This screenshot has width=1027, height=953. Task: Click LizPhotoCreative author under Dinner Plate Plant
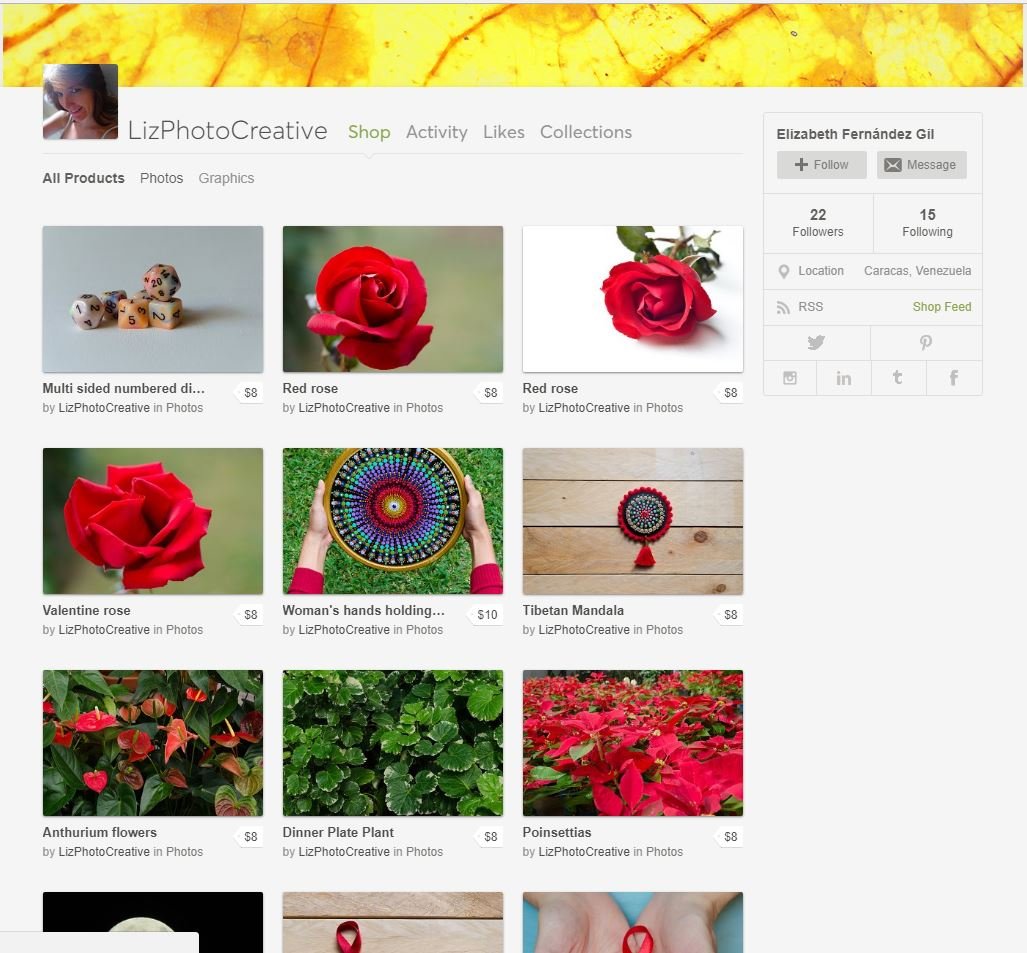point(344,851)
